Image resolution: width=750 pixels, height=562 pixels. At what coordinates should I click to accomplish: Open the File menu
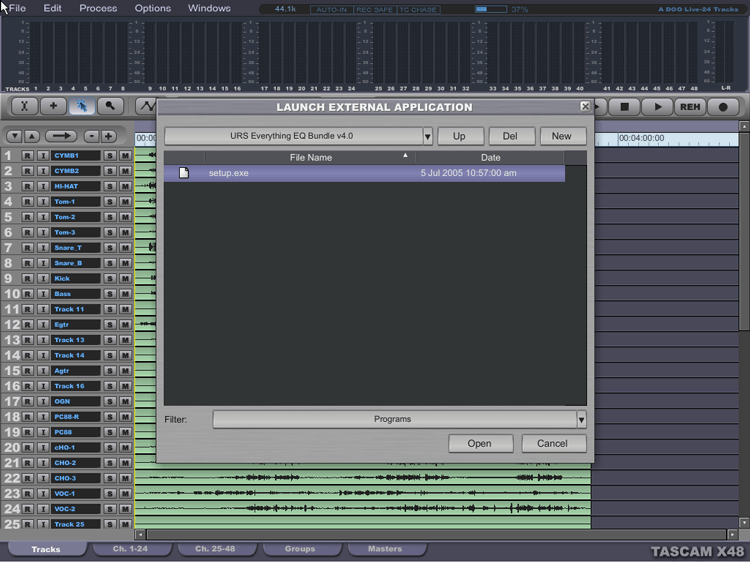coord(17,8)
